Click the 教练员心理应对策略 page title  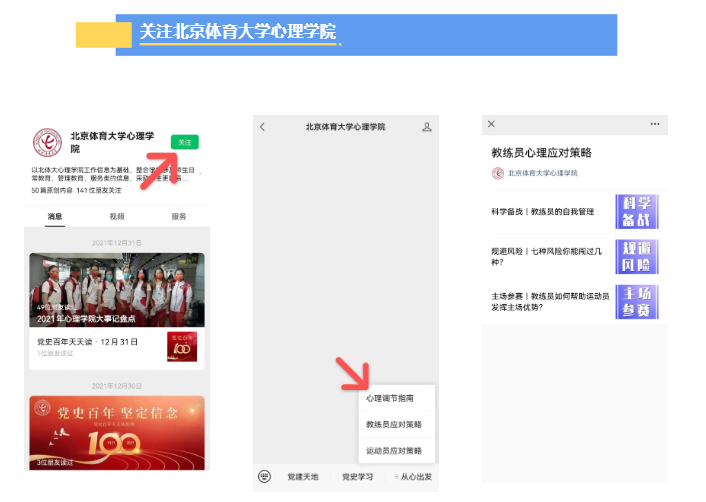[x=541, y=153]
